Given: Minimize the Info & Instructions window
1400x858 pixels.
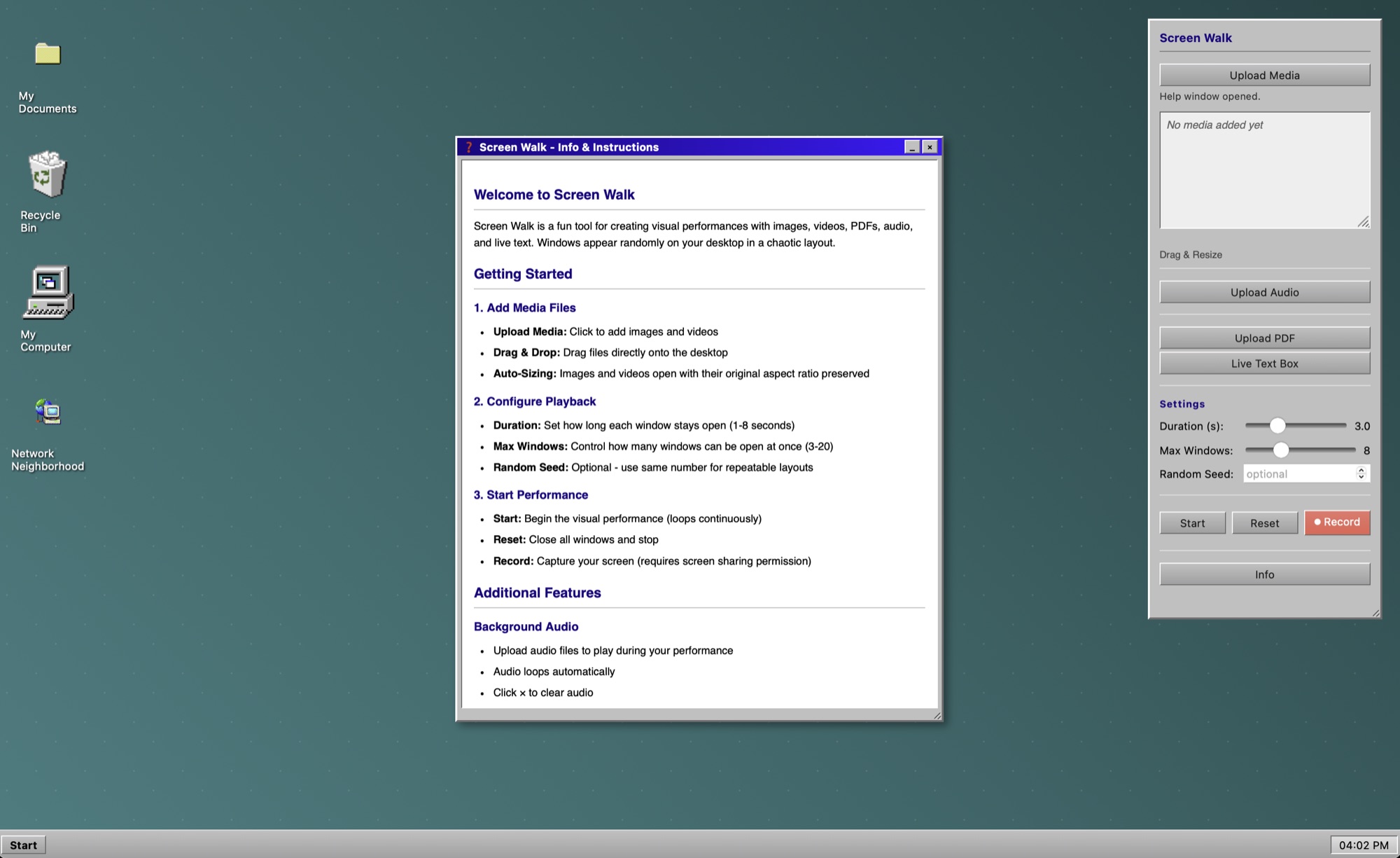Looking at the screenshot, I should [x=912, y=147].
